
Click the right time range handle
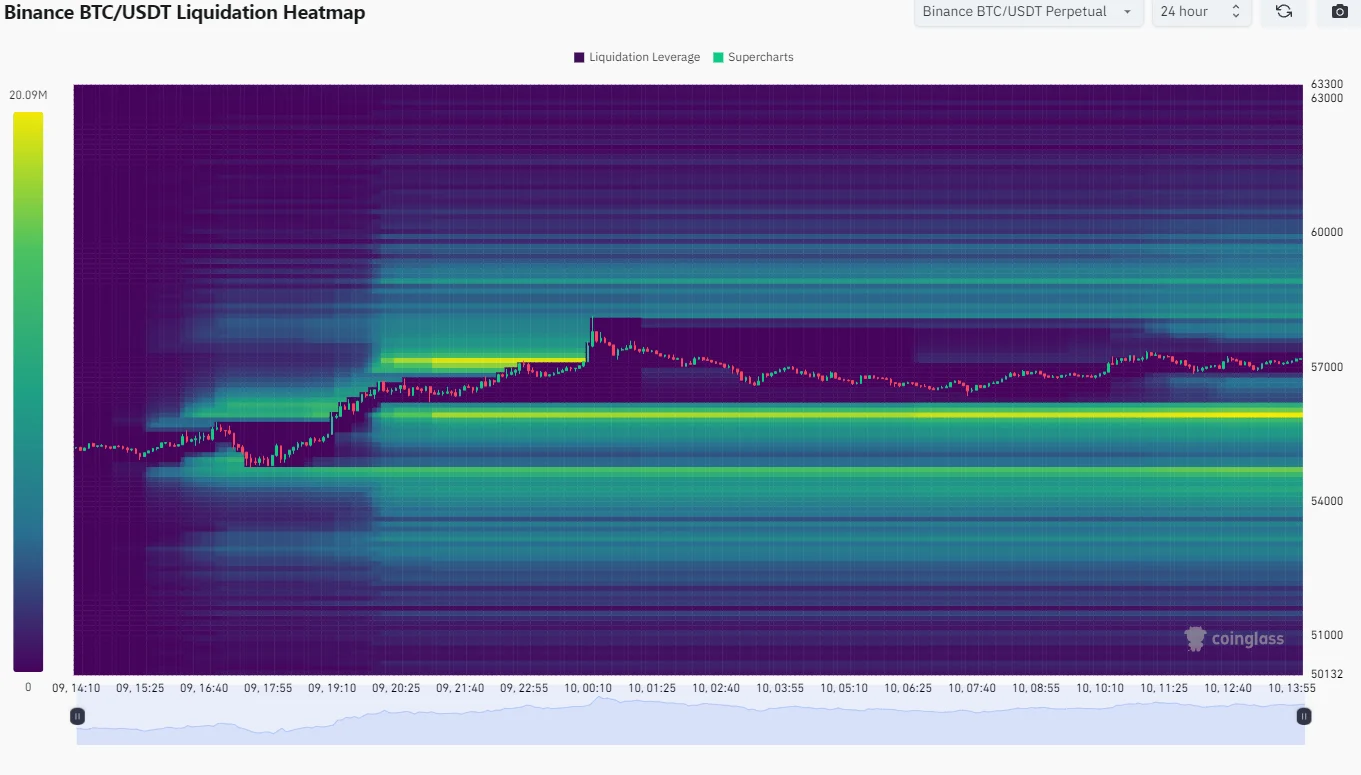pyautogui.click(x=1304, y=716)
